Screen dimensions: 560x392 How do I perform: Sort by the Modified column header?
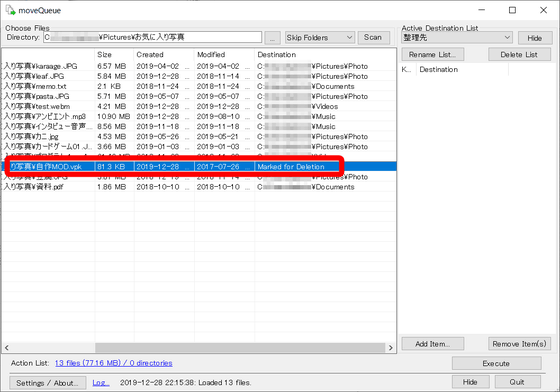(224, 55)
